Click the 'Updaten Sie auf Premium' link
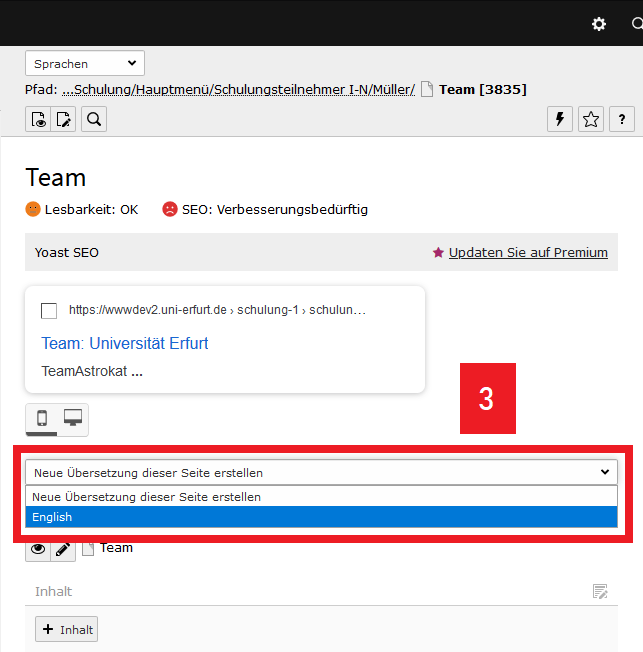 pyautogui.click(x=527, y=253)
